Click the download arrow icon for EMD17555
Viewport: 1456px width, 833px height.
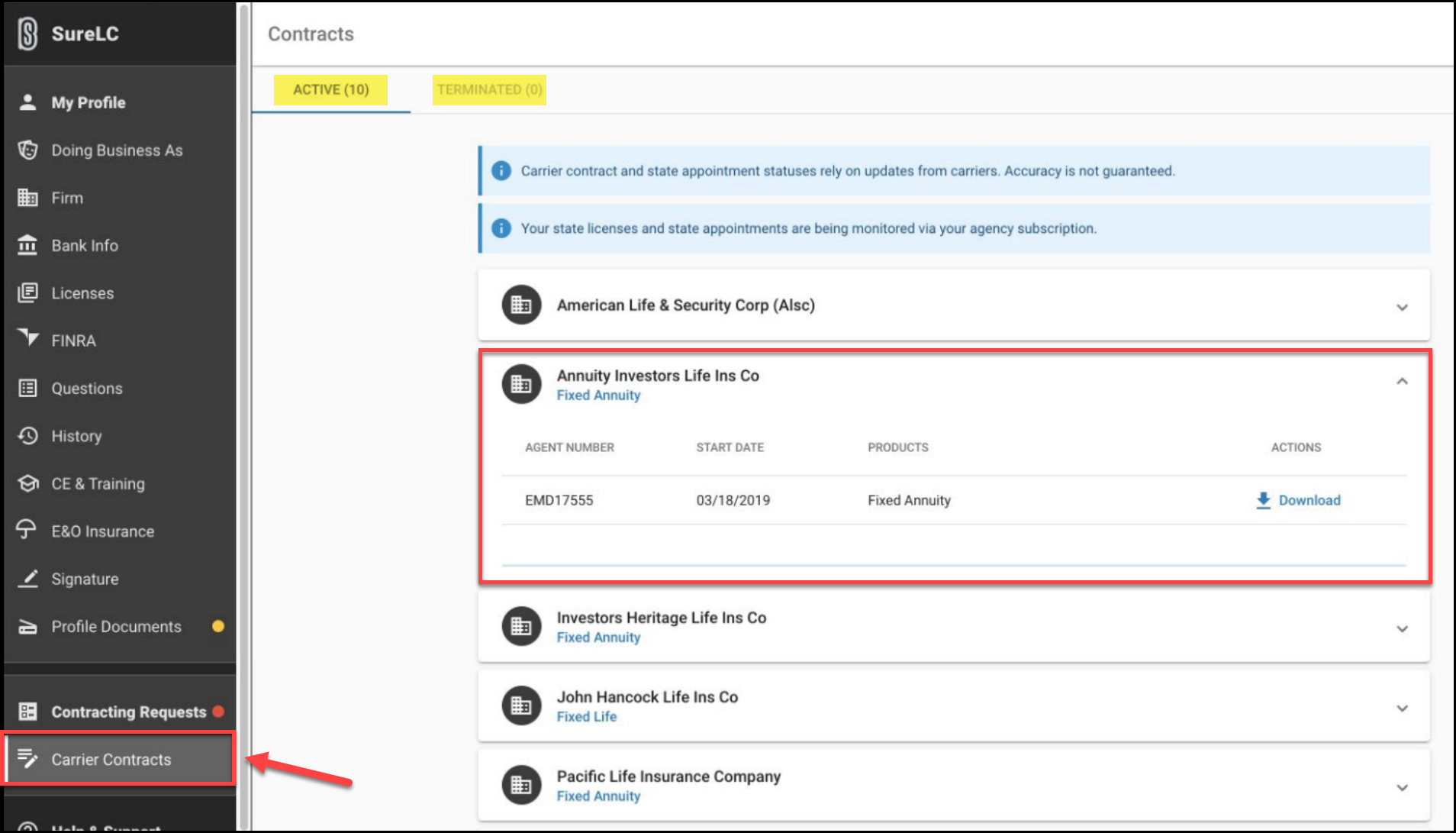tap(1263, 500)
